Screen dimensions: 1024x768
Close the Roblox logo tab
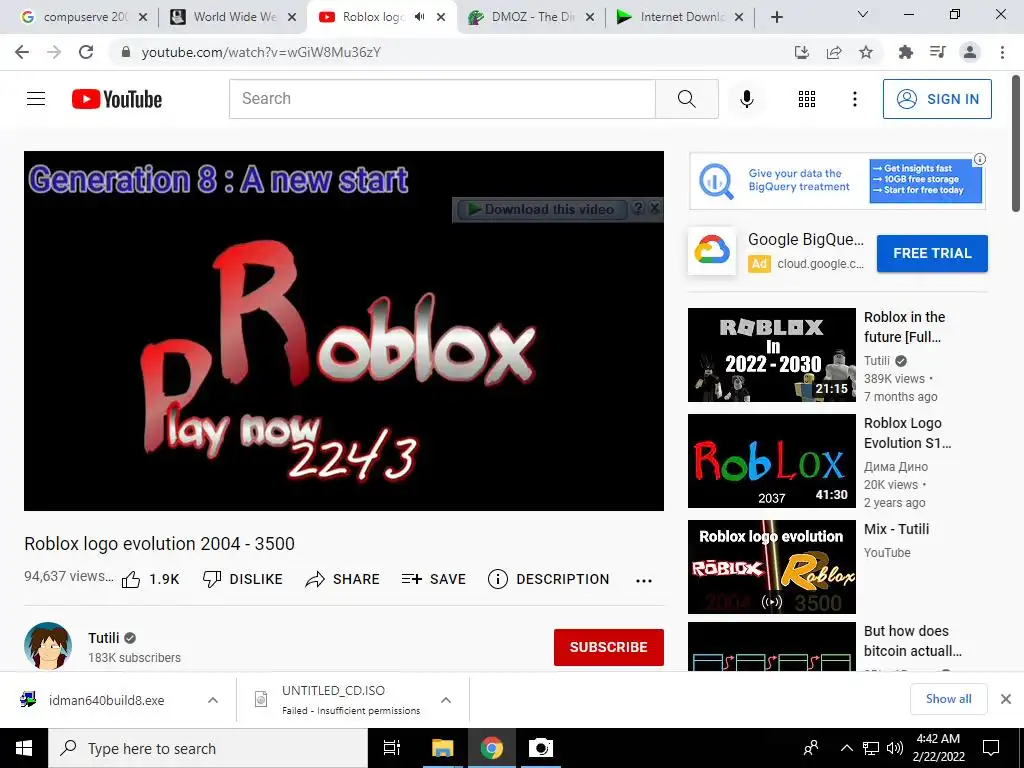point(441,17)
